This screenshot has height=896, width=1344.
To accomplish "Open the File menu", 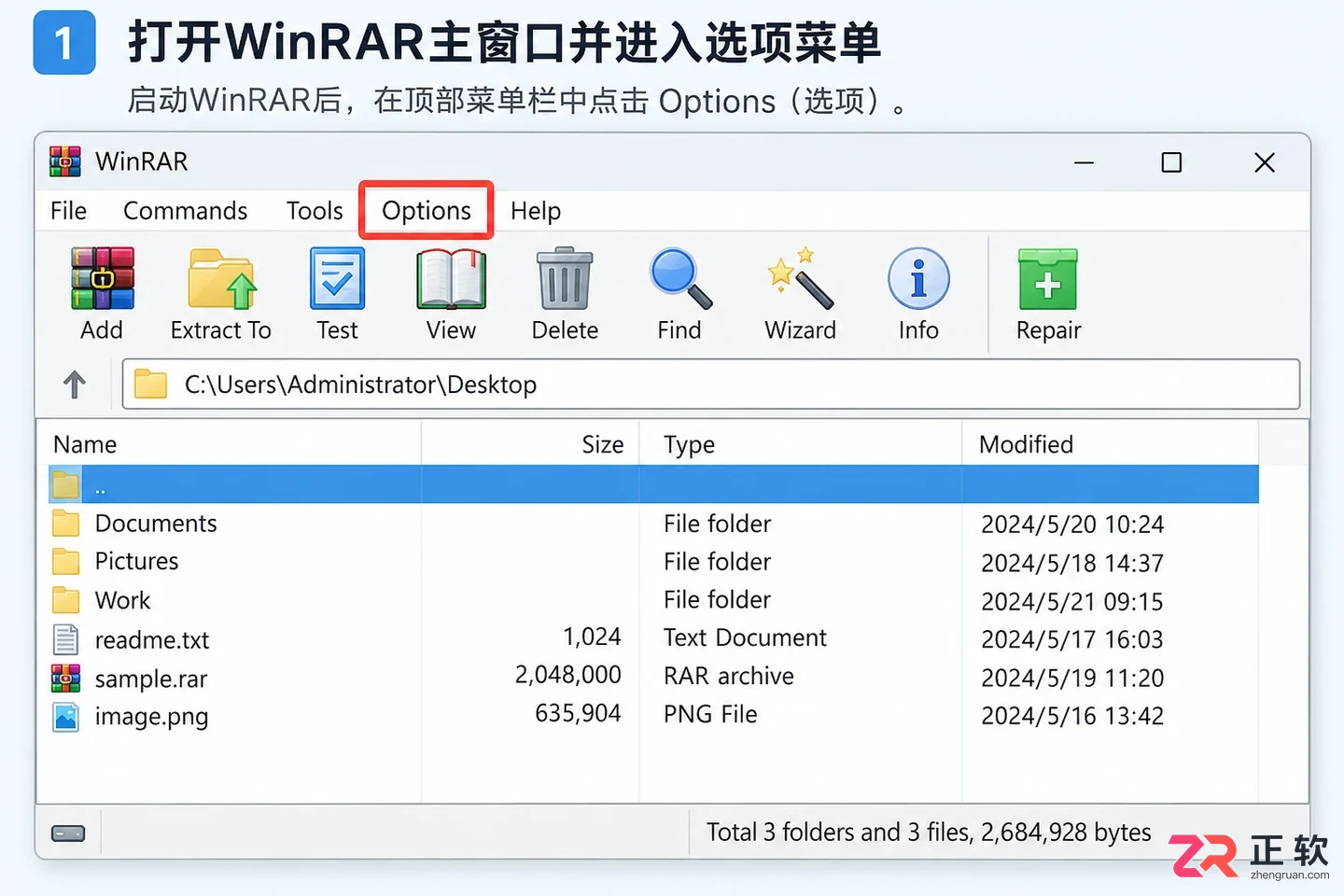I will pos(68,211).
